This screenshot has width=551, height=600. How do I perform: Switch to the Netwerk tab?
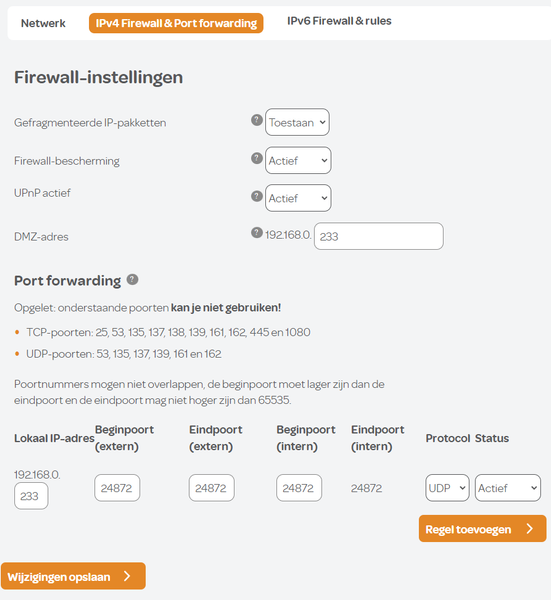click(x=43, y=23)
